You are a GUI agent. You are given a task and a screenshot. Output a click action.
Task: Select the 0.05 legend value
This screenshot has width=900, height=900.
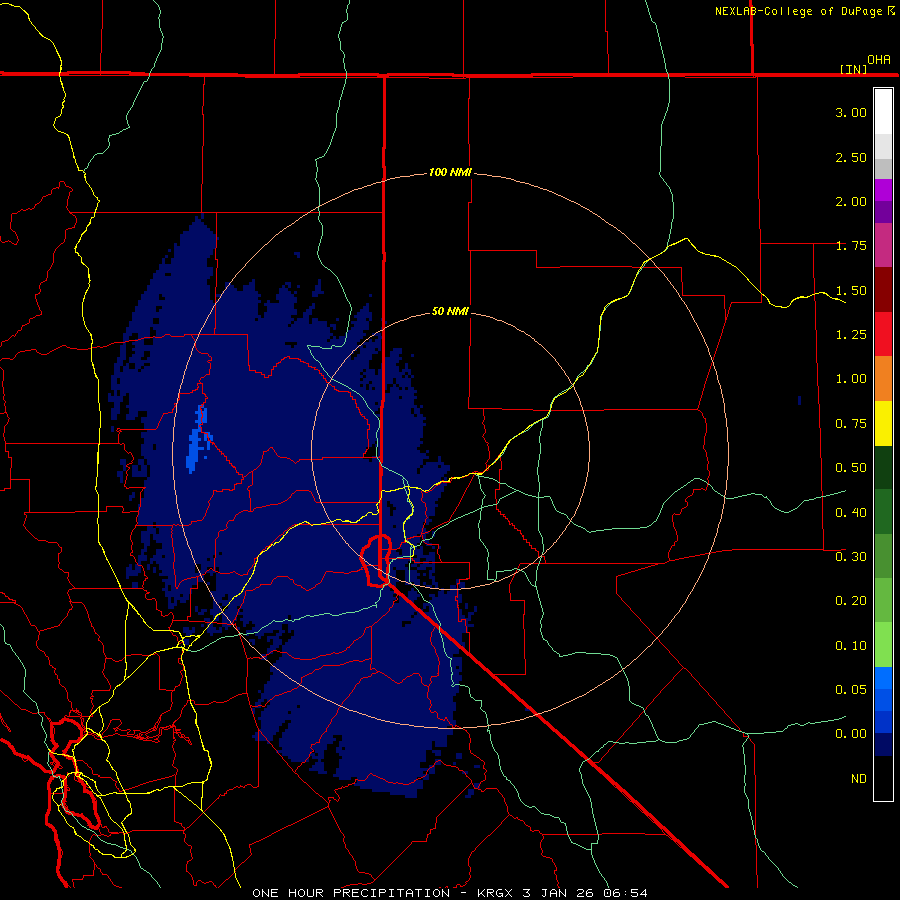click(851, 690)
